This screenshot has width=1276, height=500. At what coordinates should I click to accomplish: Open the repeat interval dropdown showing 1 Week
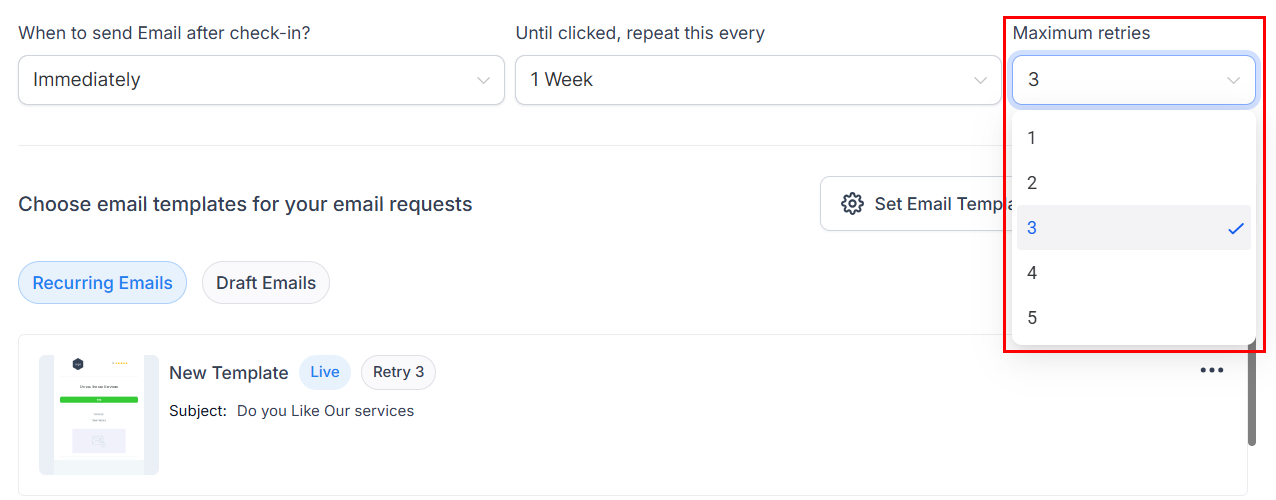(x=758, y=80)
